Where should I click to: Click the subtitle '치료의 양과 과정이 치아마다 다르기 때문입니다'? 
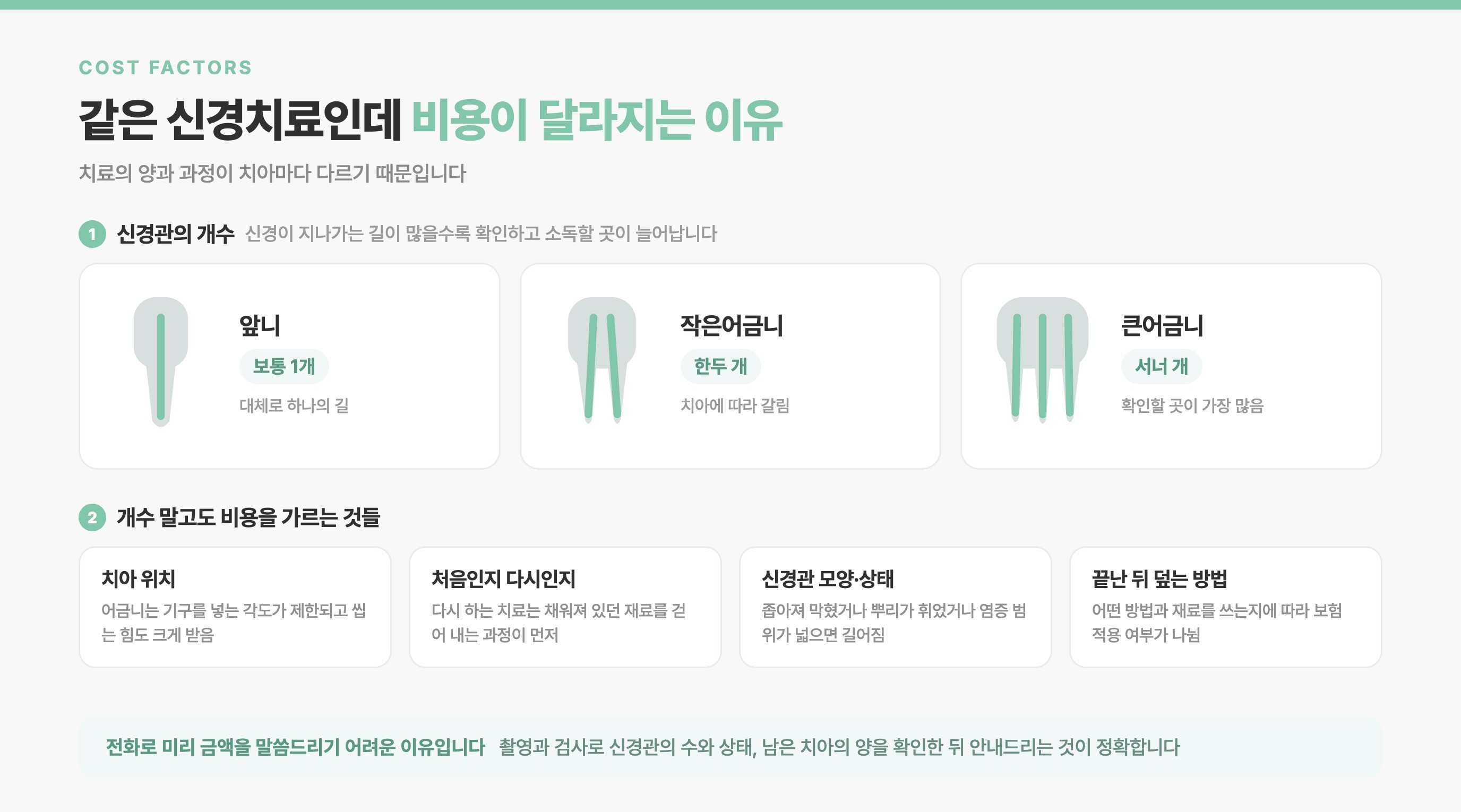(x=272, y=173)
